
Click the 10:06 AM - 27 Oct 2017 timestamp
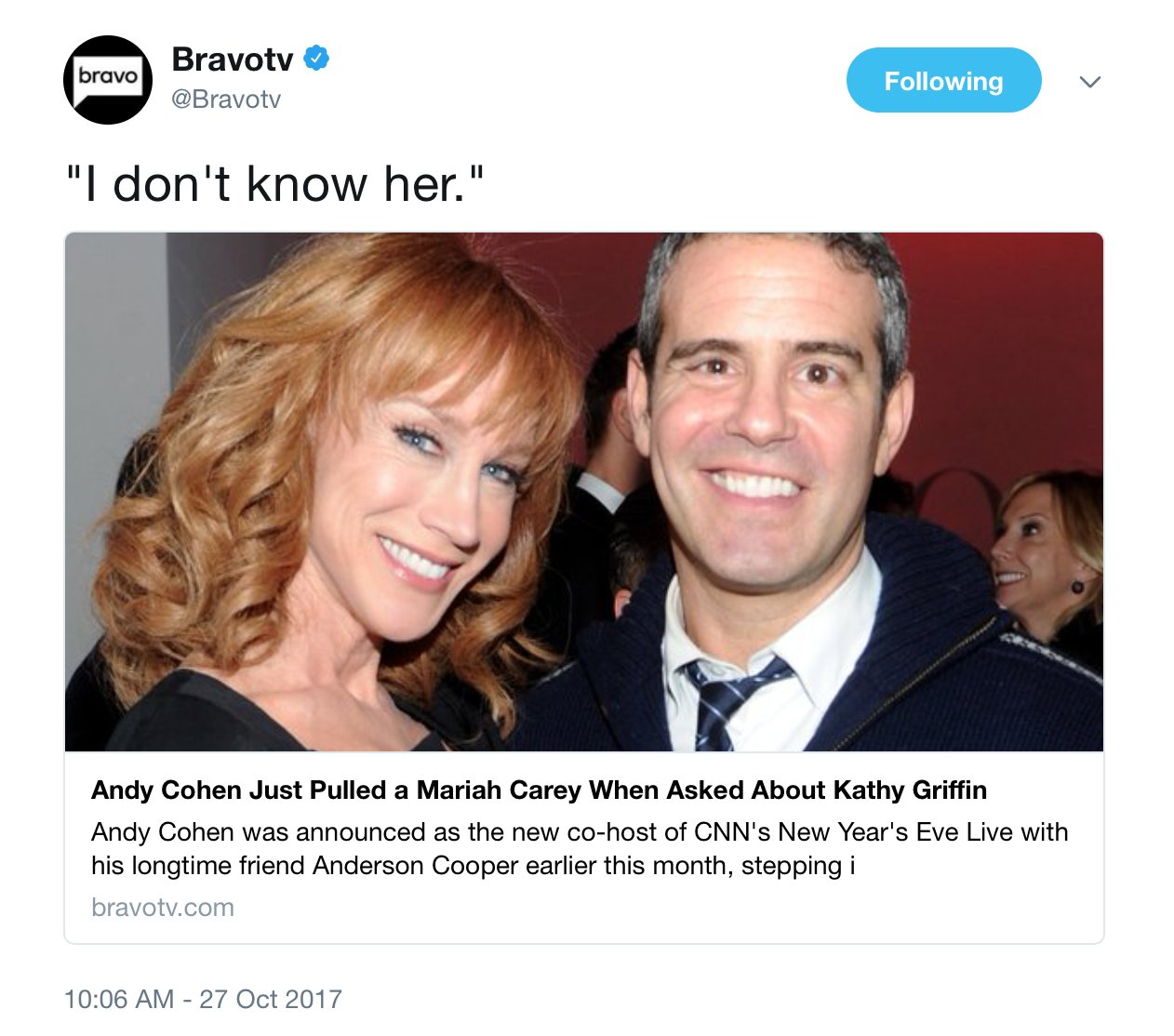coord(203,999)
